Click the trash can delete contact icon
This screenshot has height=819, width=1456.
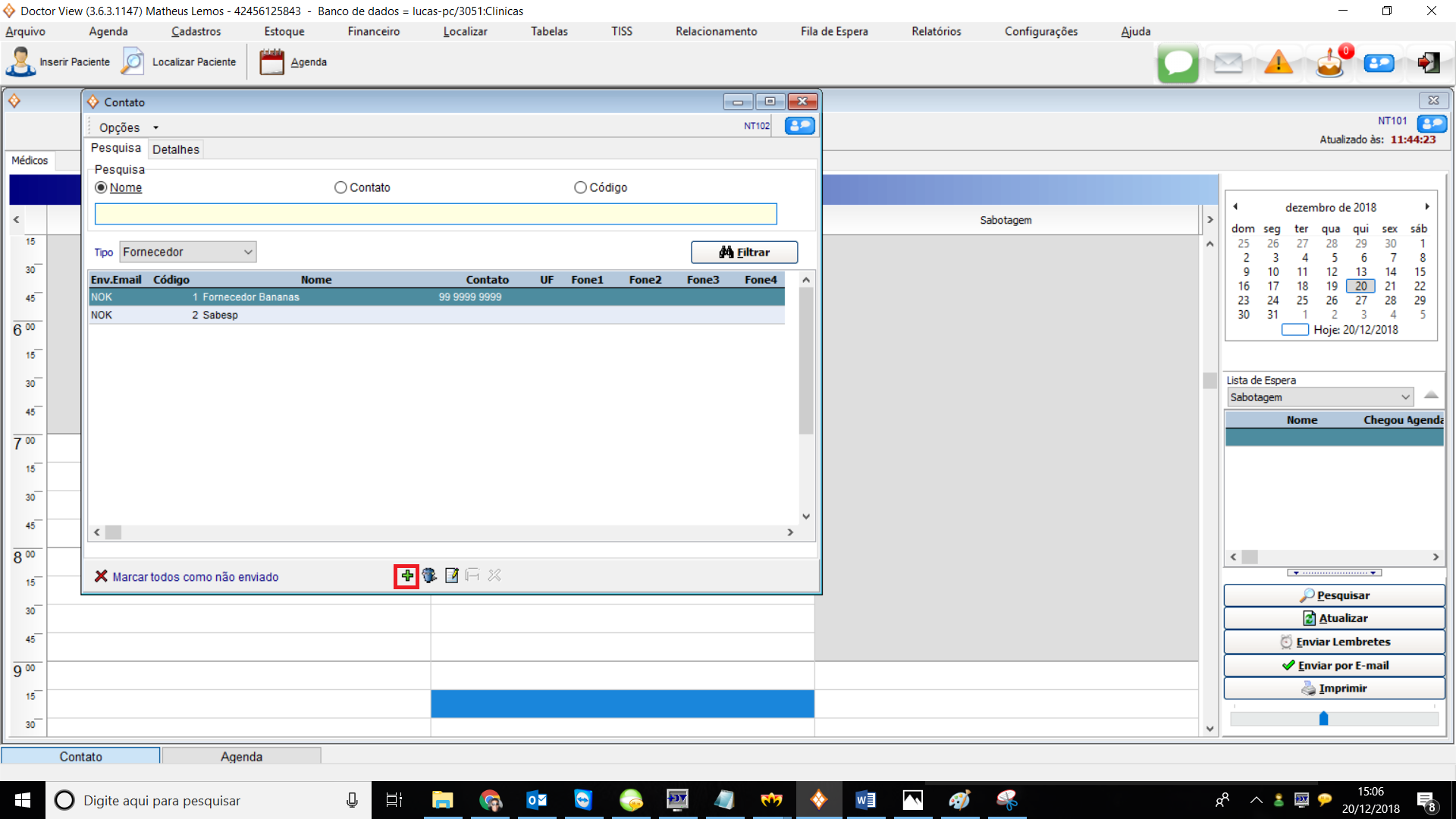point(429,576)
